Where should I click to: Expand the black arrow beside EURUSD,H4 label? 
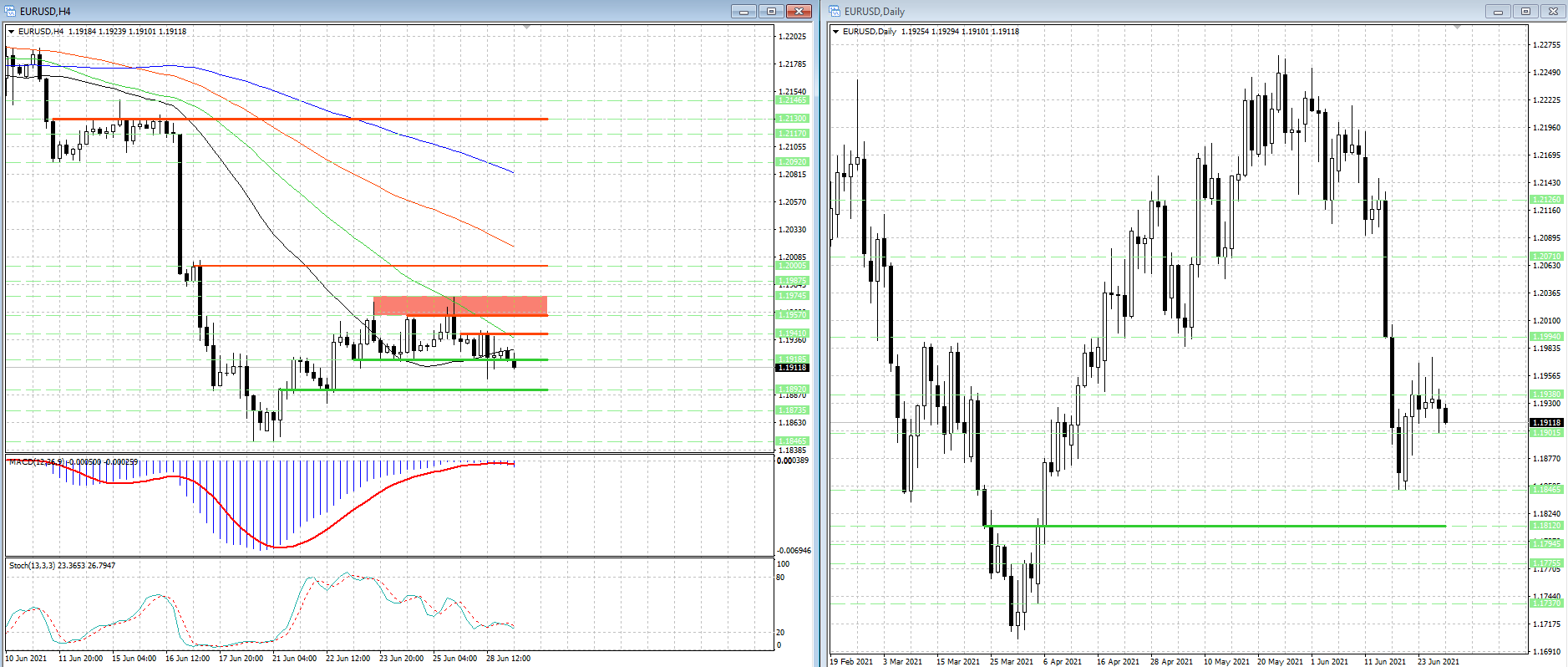pos(12,32)
